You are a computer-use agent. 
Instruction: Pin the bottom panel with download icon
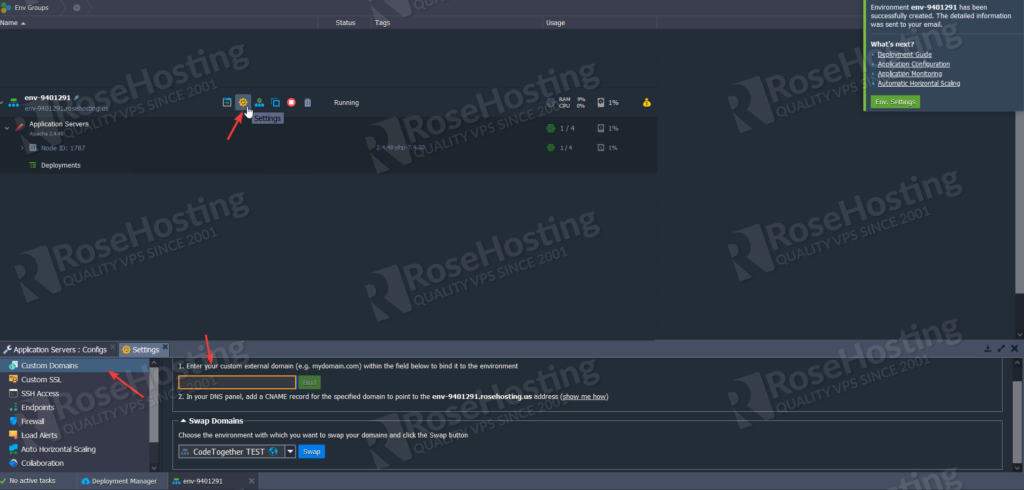point(988,349)
